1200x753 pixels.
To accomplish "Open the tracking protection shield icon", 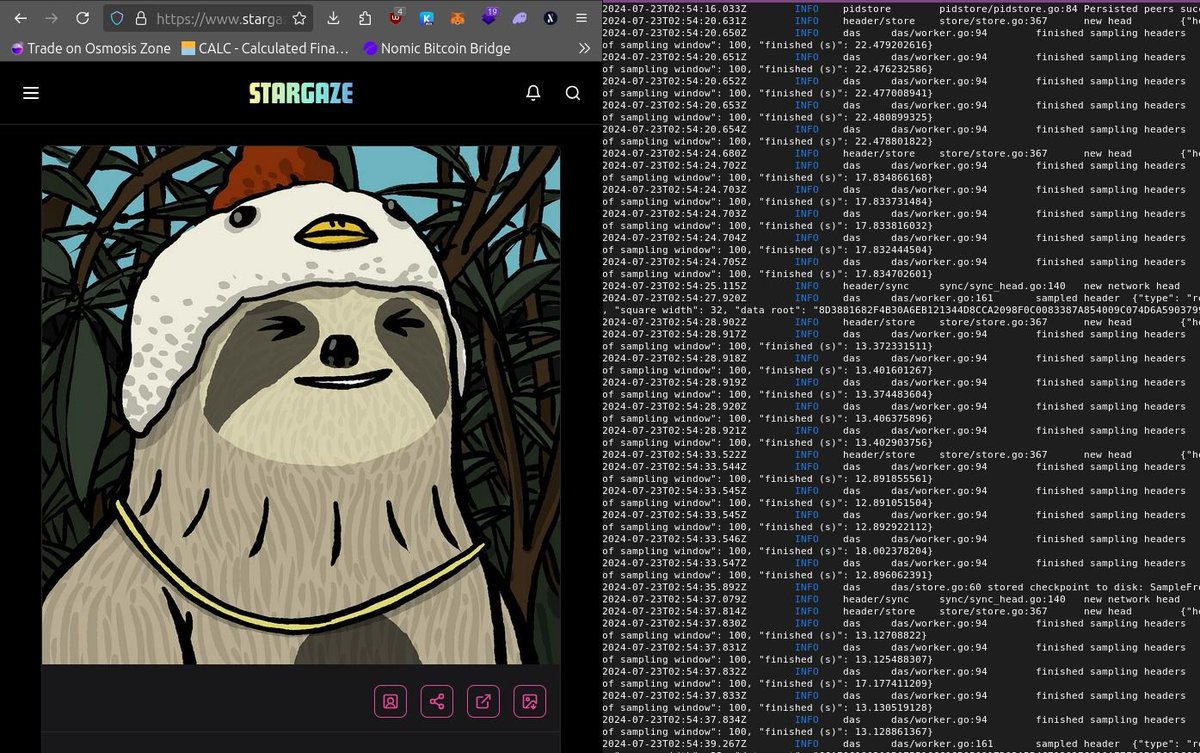I will 116,18.
